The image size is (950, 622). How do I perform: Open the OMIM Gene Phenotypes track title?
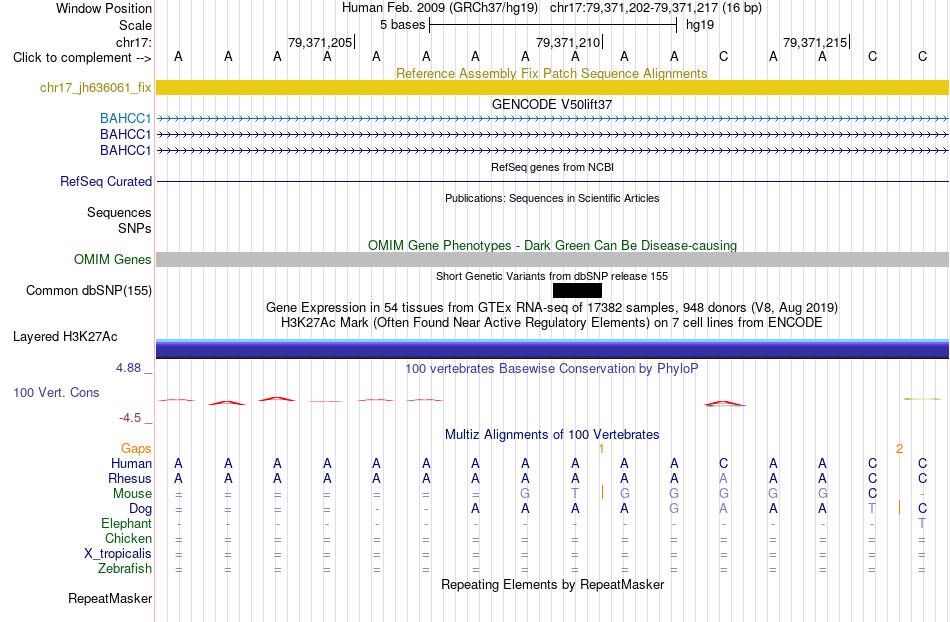[552, 245]
